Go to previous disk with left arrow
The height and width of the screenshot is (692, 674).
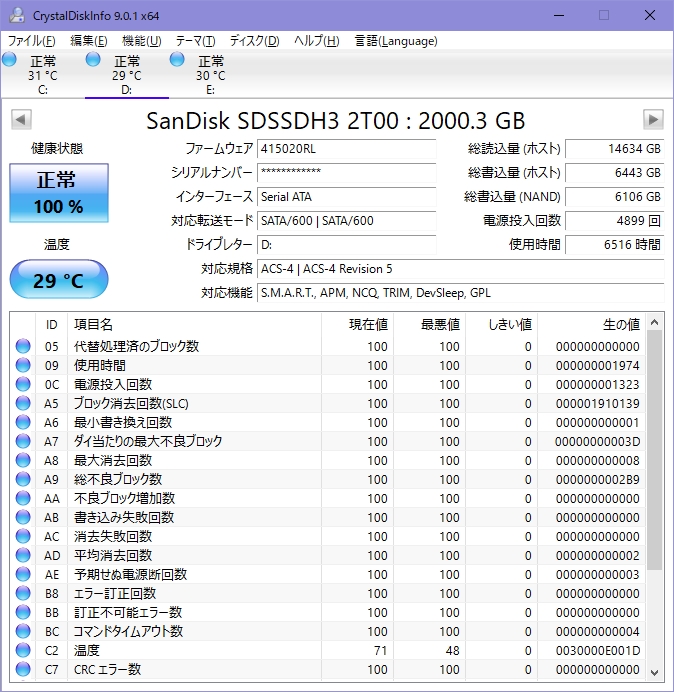click(x=21, y=119)
